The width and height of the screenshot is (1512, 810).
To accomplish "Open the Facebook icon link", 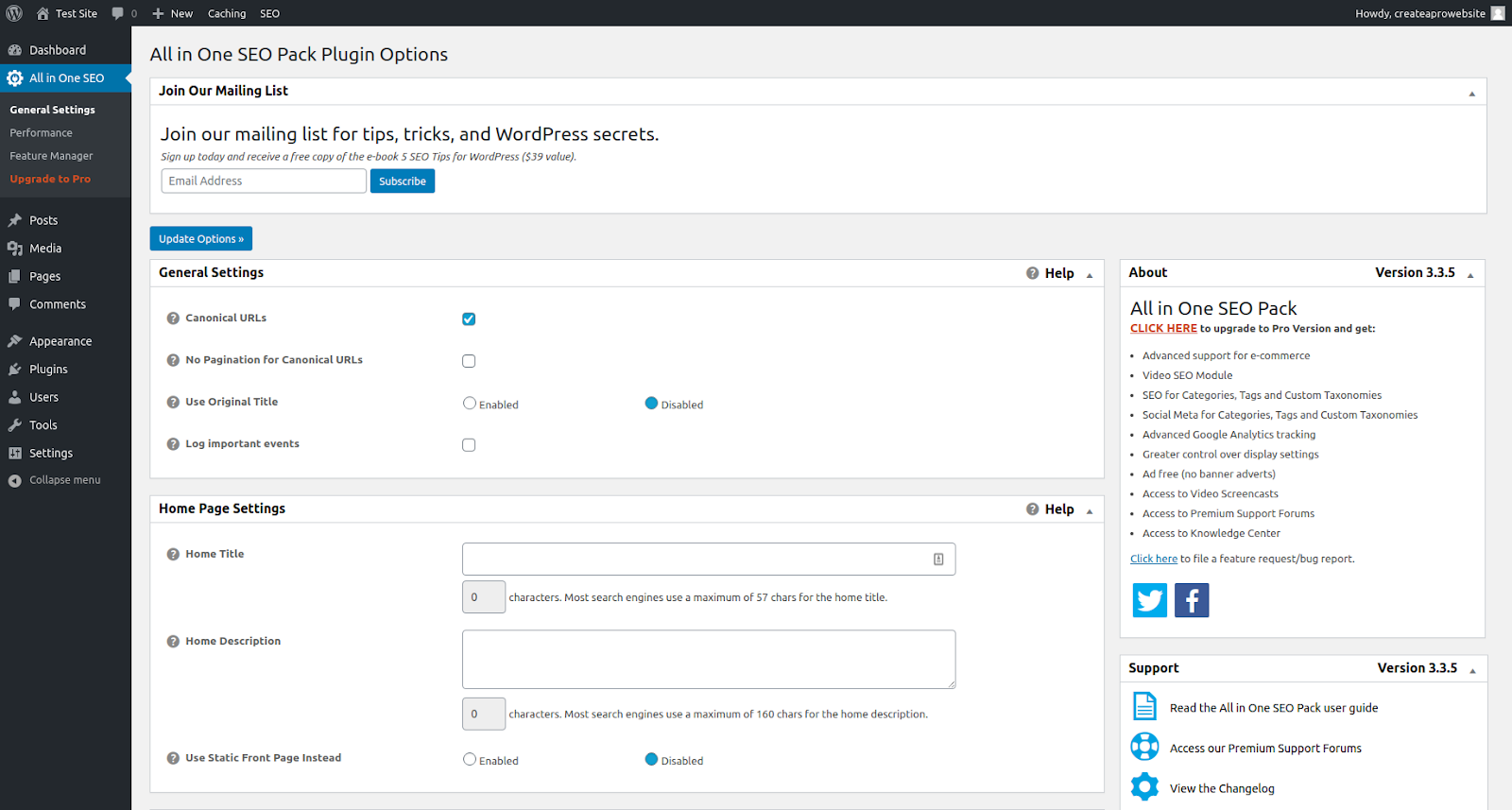I will tap(1192, 600).
